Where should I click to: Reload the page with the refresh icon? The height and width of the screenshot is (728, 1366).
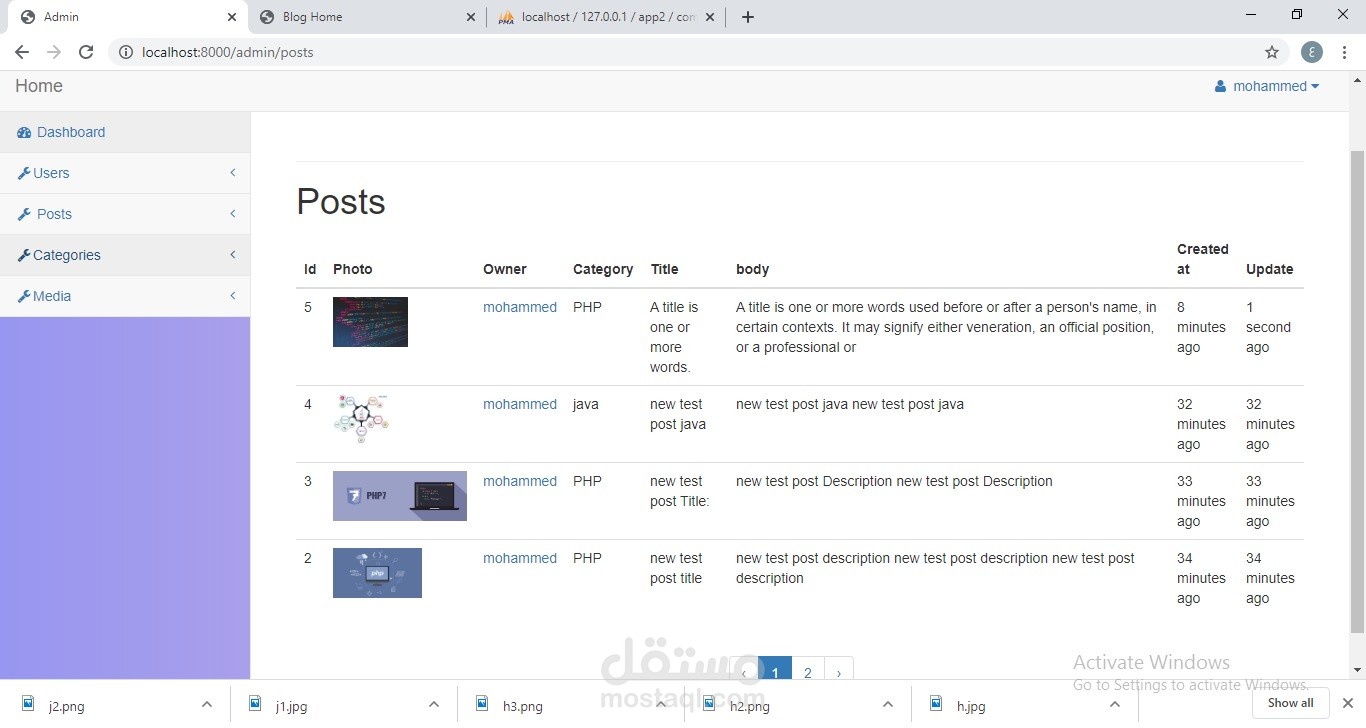coord(86,52)
